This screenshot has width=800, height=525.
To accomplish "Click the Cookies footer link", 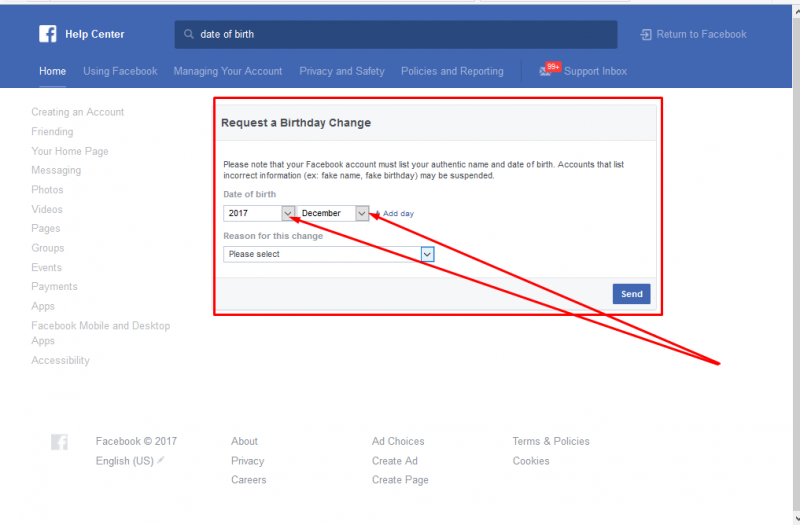I will click(531, 461).
